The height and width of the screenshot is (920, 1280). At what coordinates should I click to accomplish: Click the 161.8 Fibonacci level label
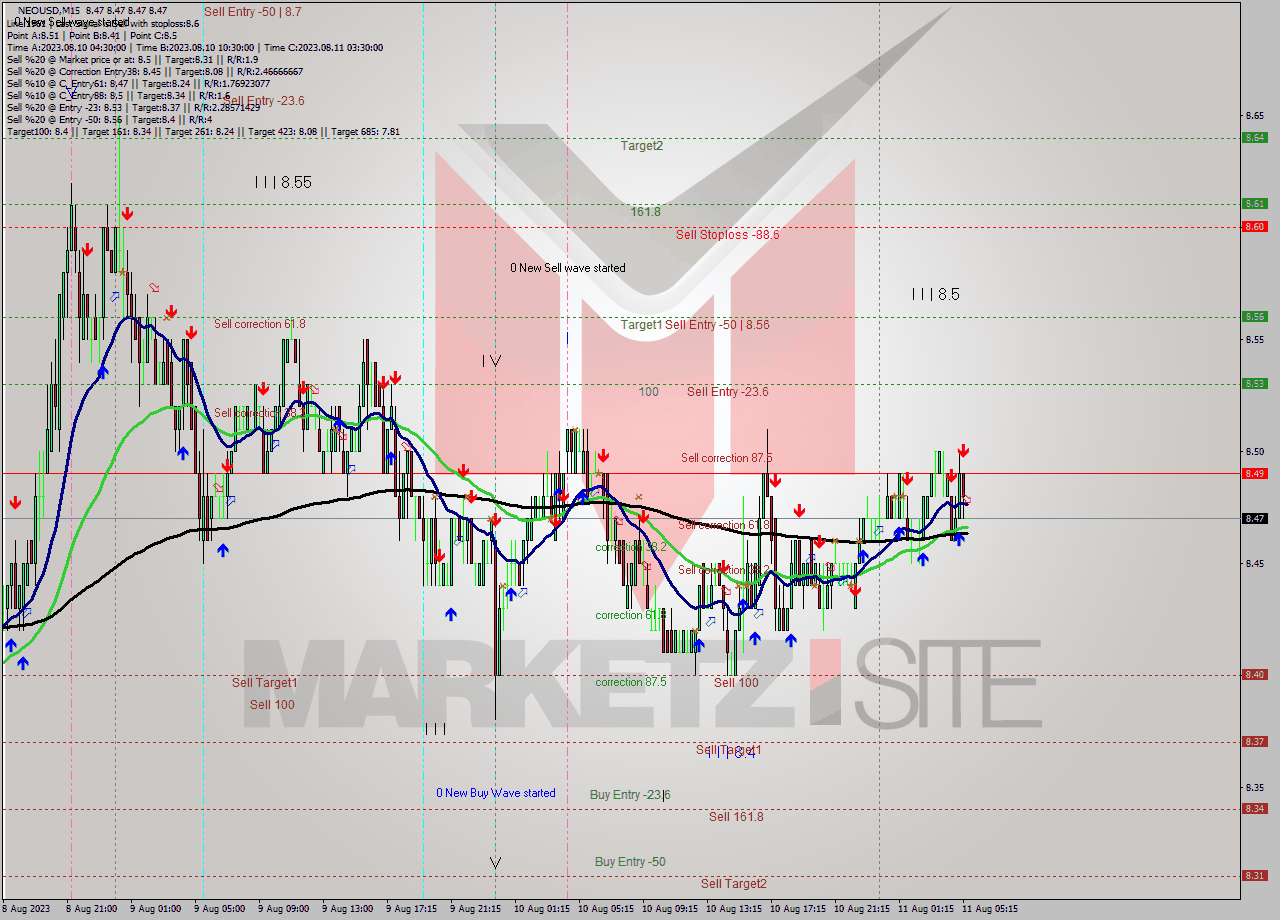[x=645, y=212]
